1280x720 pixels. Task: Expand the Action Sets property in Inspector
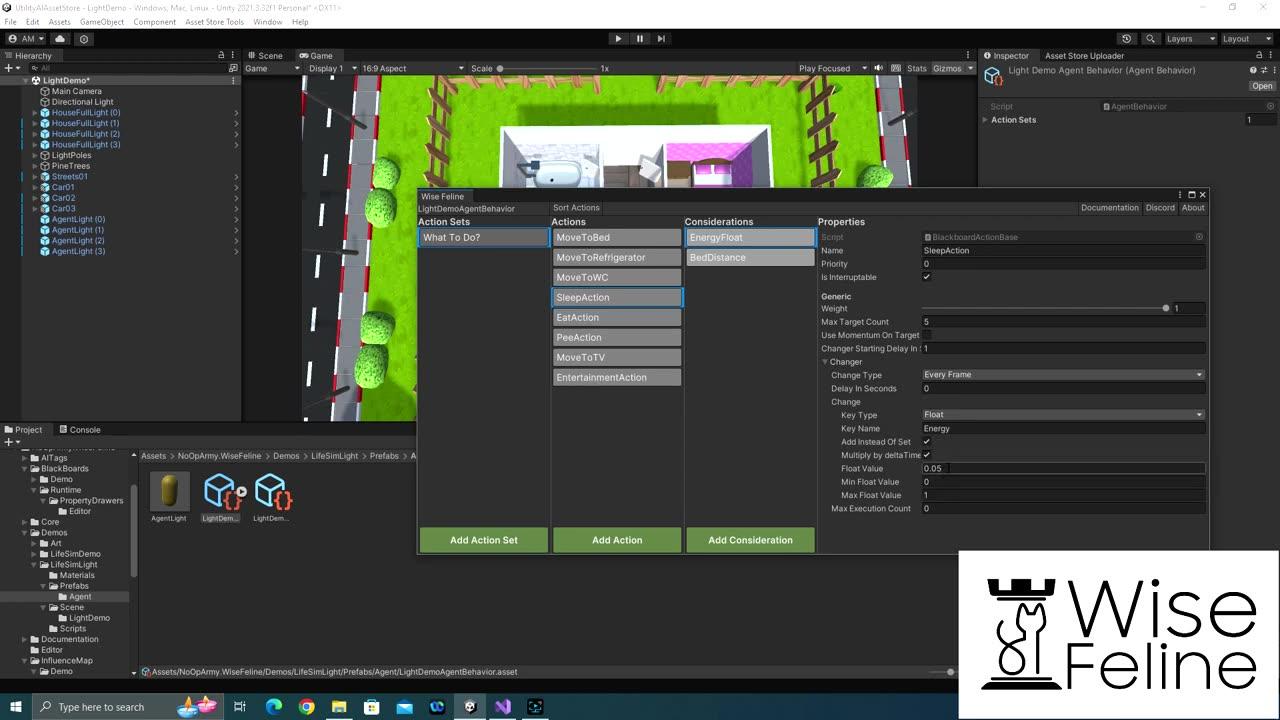click(984, 119)
